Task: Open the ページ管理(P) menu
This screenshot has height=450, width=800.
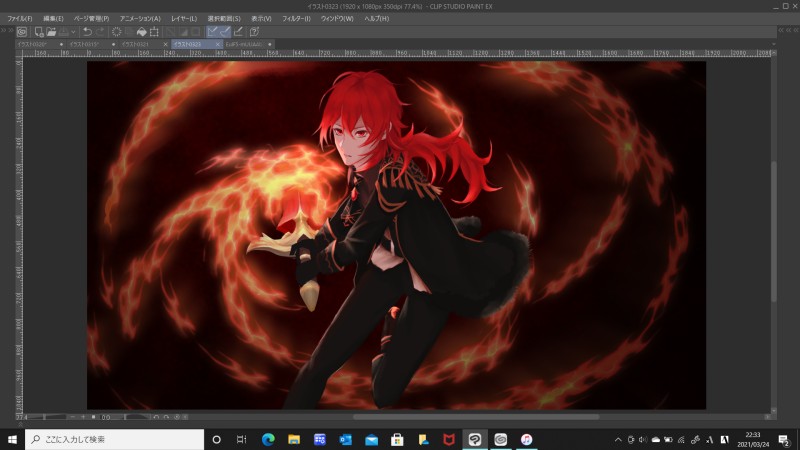Action: 92,18
